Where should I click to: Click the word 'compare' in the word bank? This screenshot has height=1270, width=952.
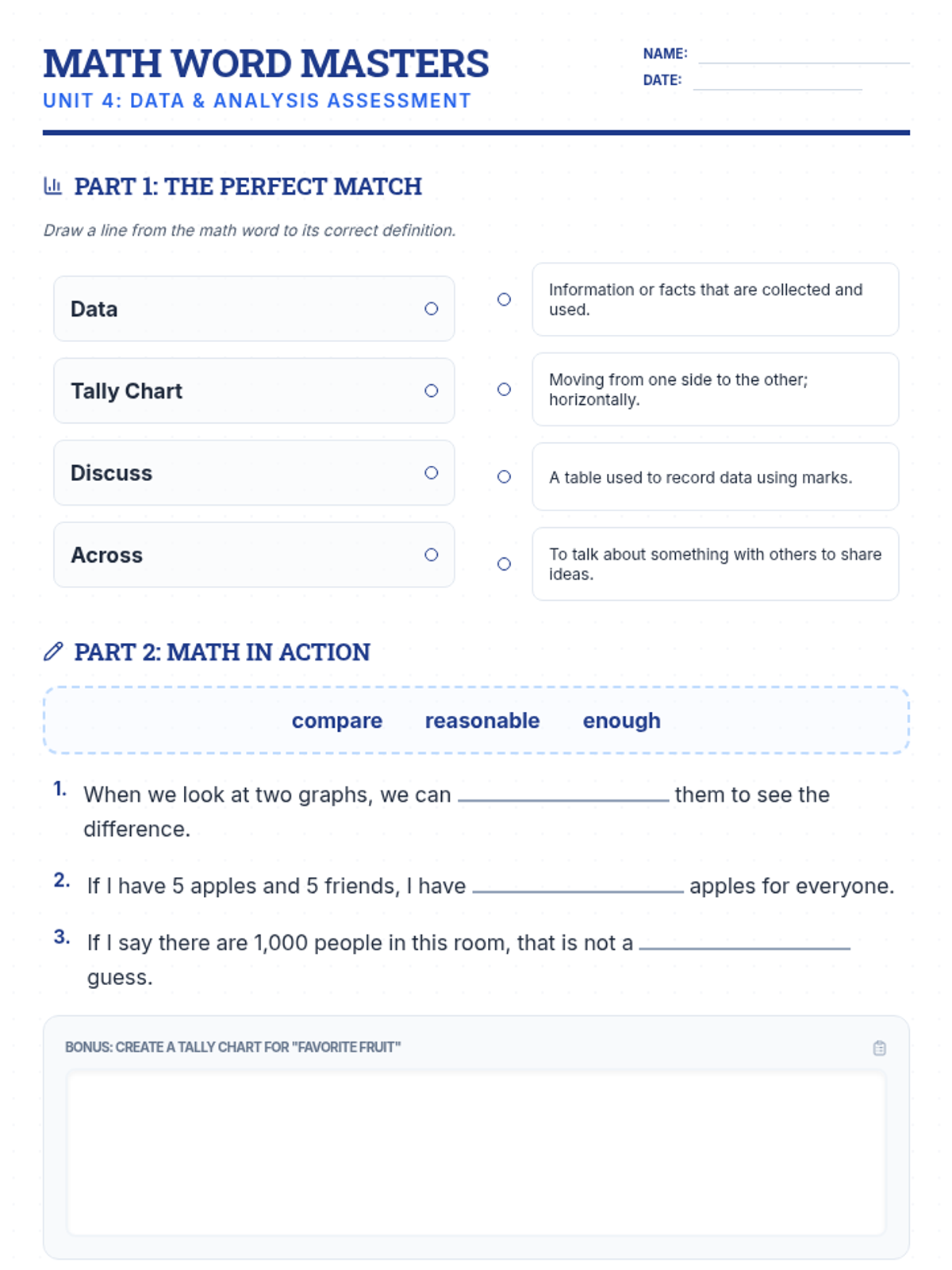336,721
